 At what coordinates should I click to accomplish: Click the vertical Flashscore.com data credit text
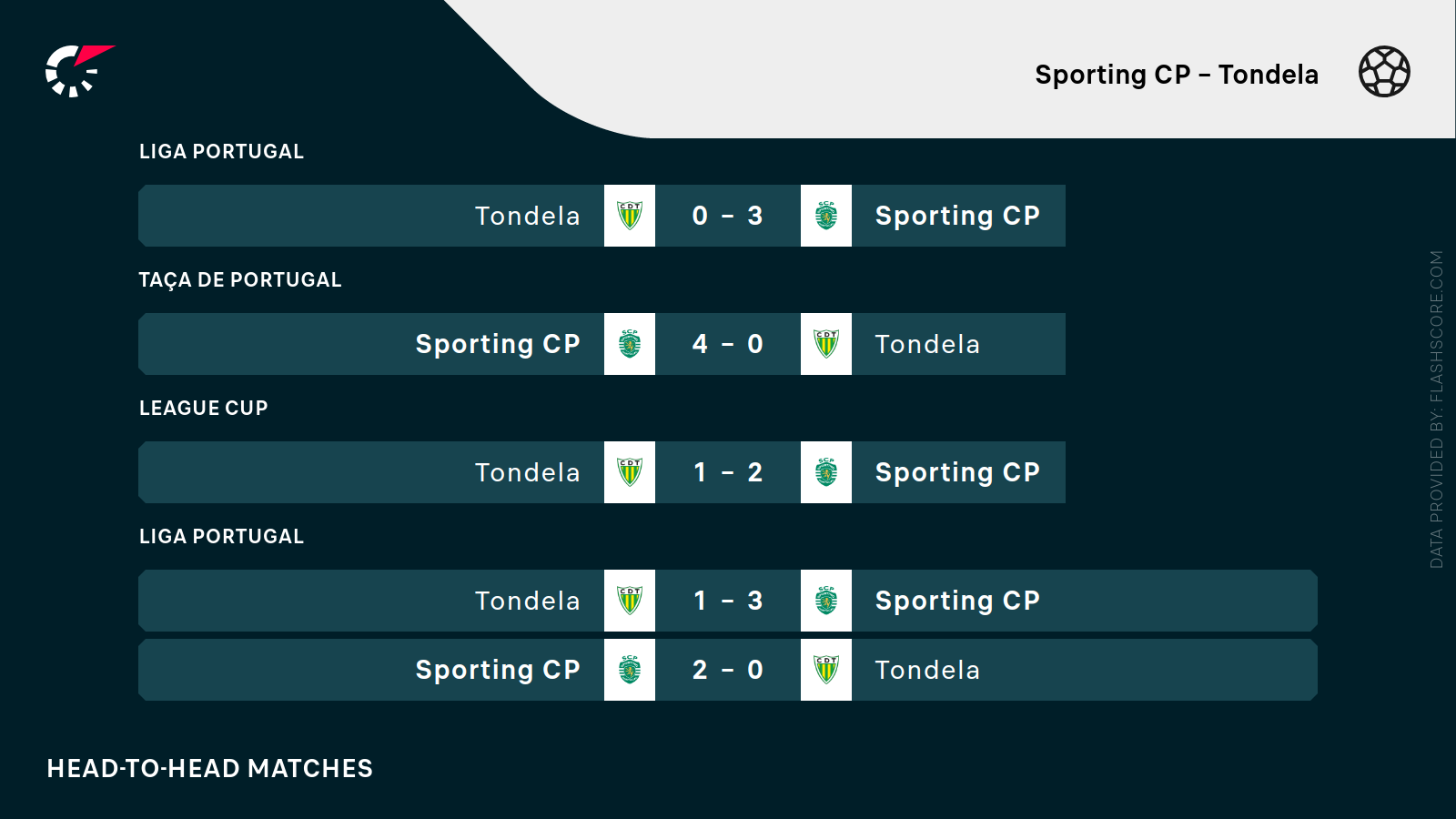click(1437, 409)
